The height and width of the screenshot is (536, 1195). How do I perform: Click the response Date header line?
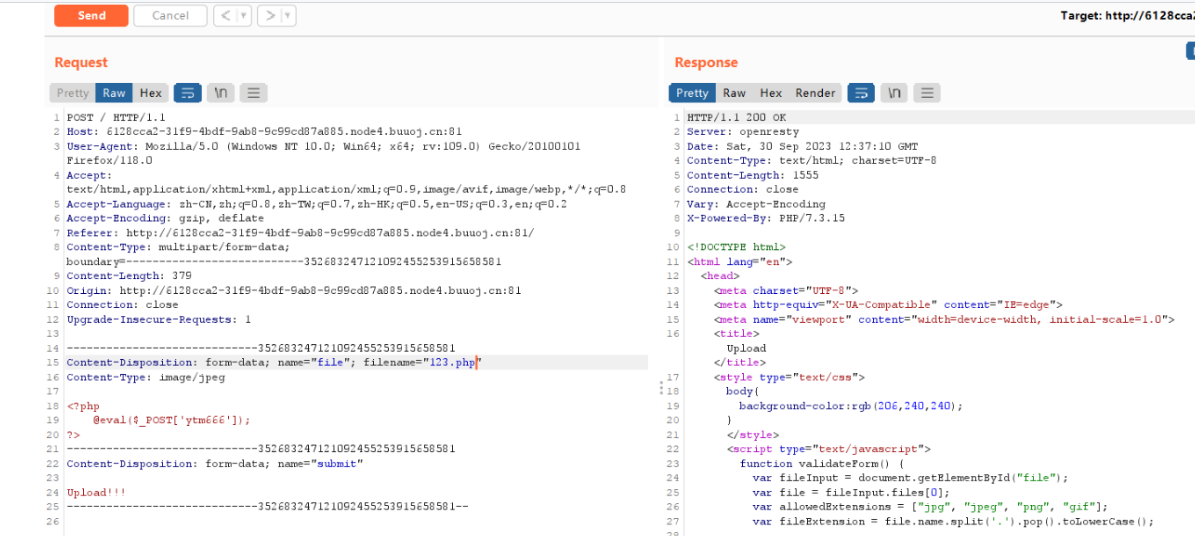click(803, 146)
